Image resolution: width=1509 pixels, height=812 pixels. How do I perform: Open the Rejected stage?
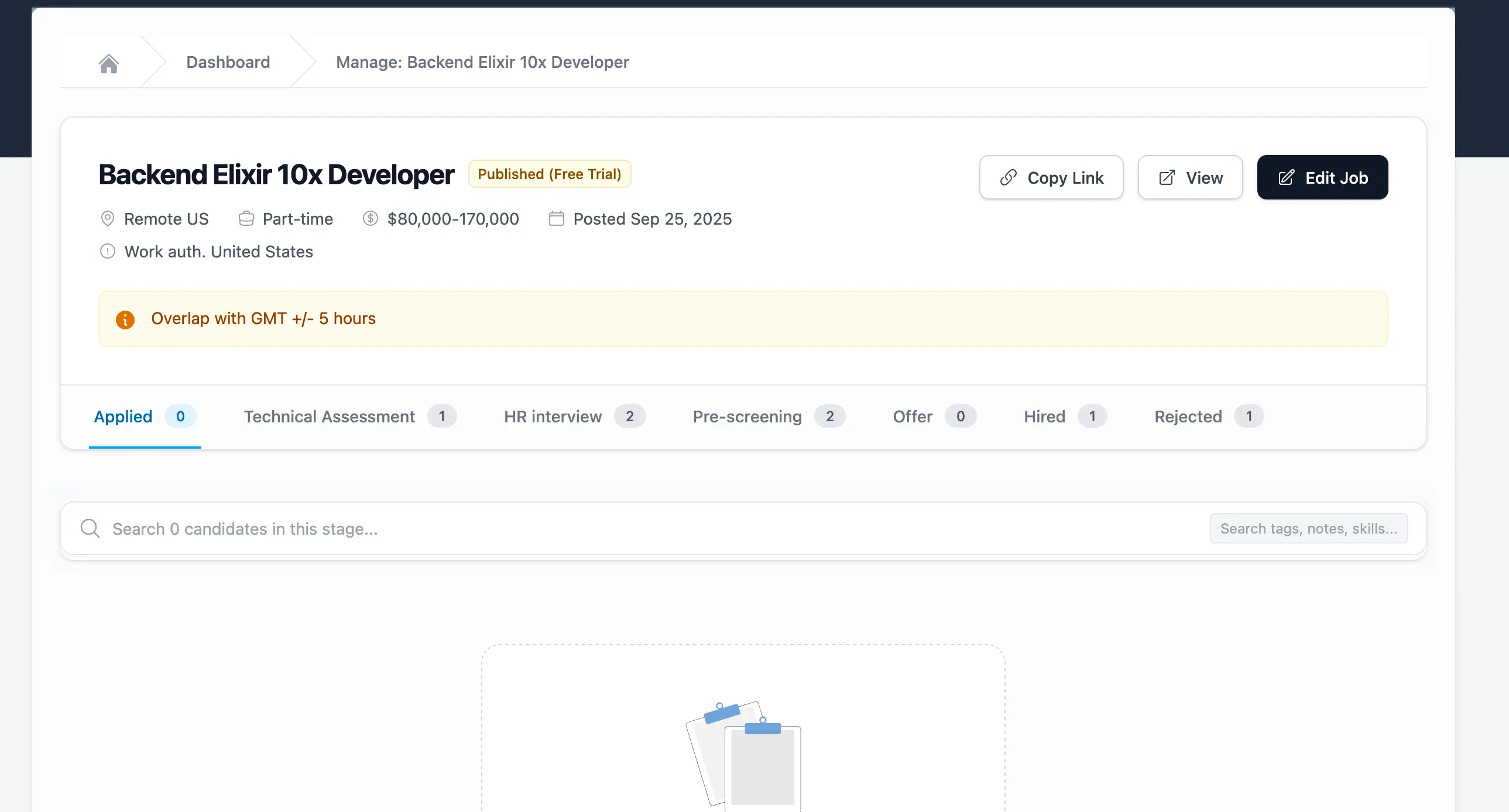1188,417
